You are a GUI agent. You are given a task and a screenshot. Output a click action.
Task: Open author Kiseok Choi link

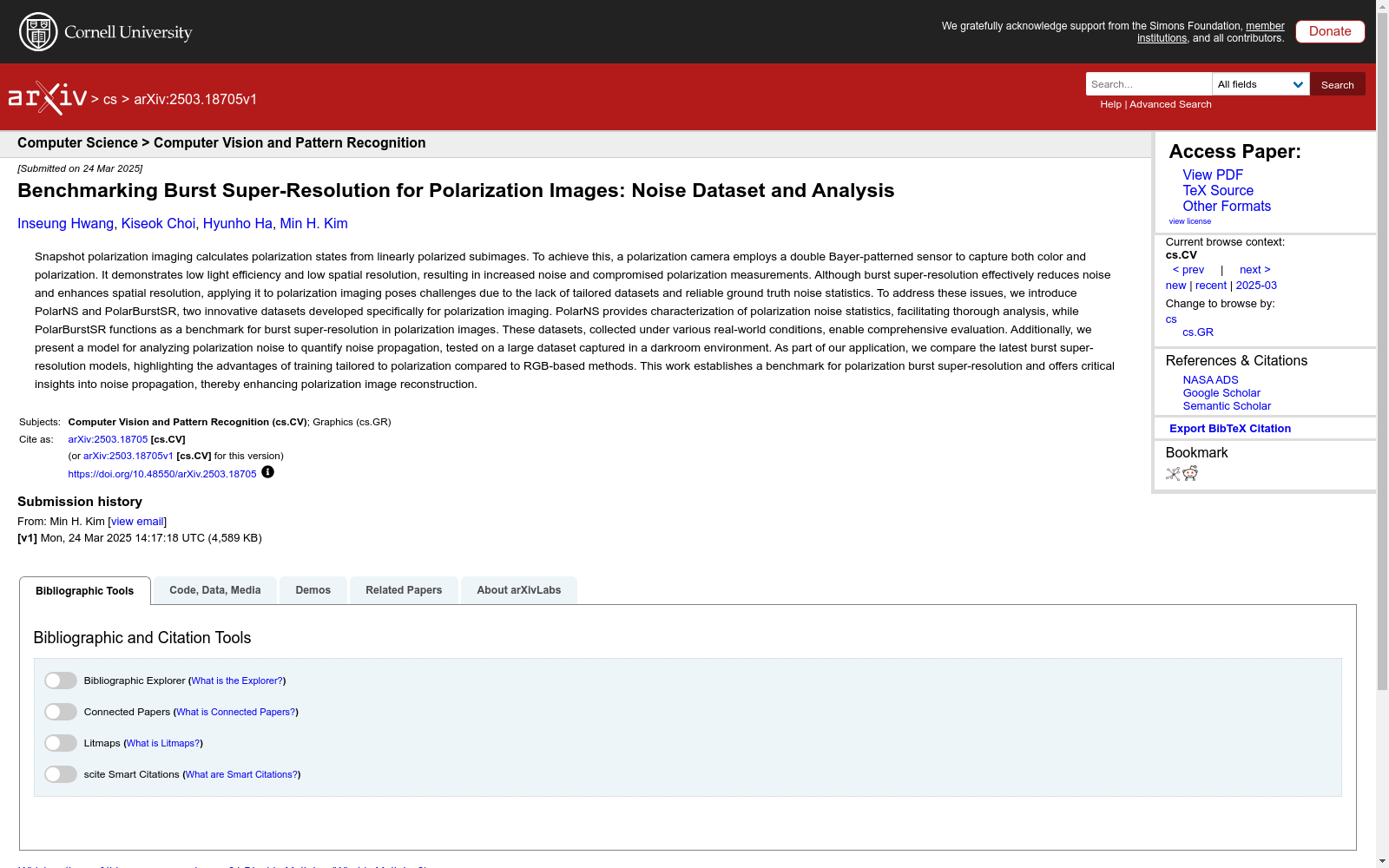[158, 224]
